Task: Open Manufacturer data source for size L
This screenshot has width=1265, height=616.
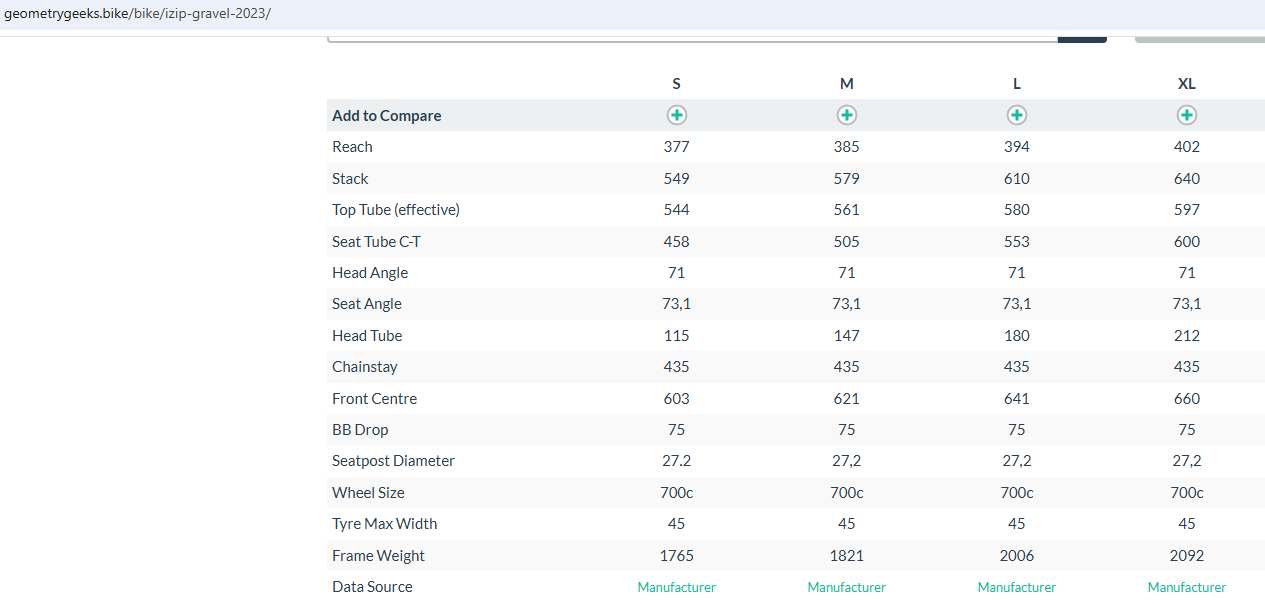Action: pos(1017,587)
